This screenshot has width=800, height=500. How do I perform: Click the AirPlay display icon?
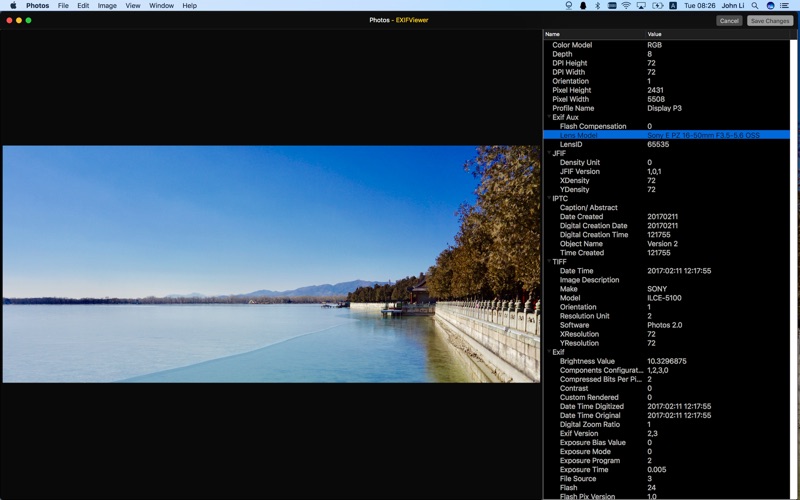641,6
